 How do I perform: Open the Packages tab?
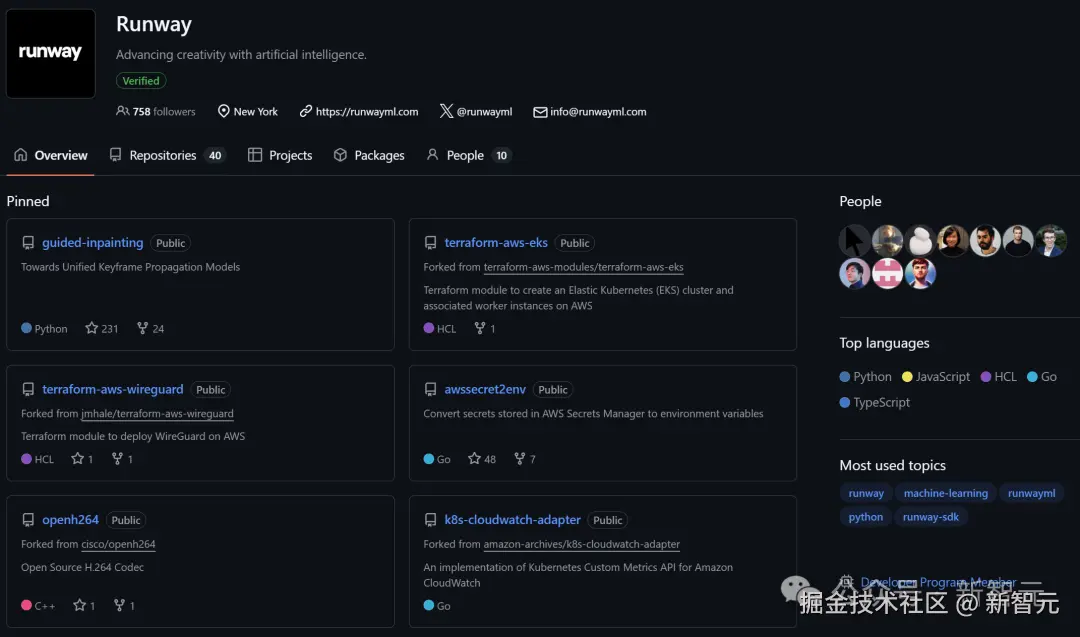[x=368, y=156]
